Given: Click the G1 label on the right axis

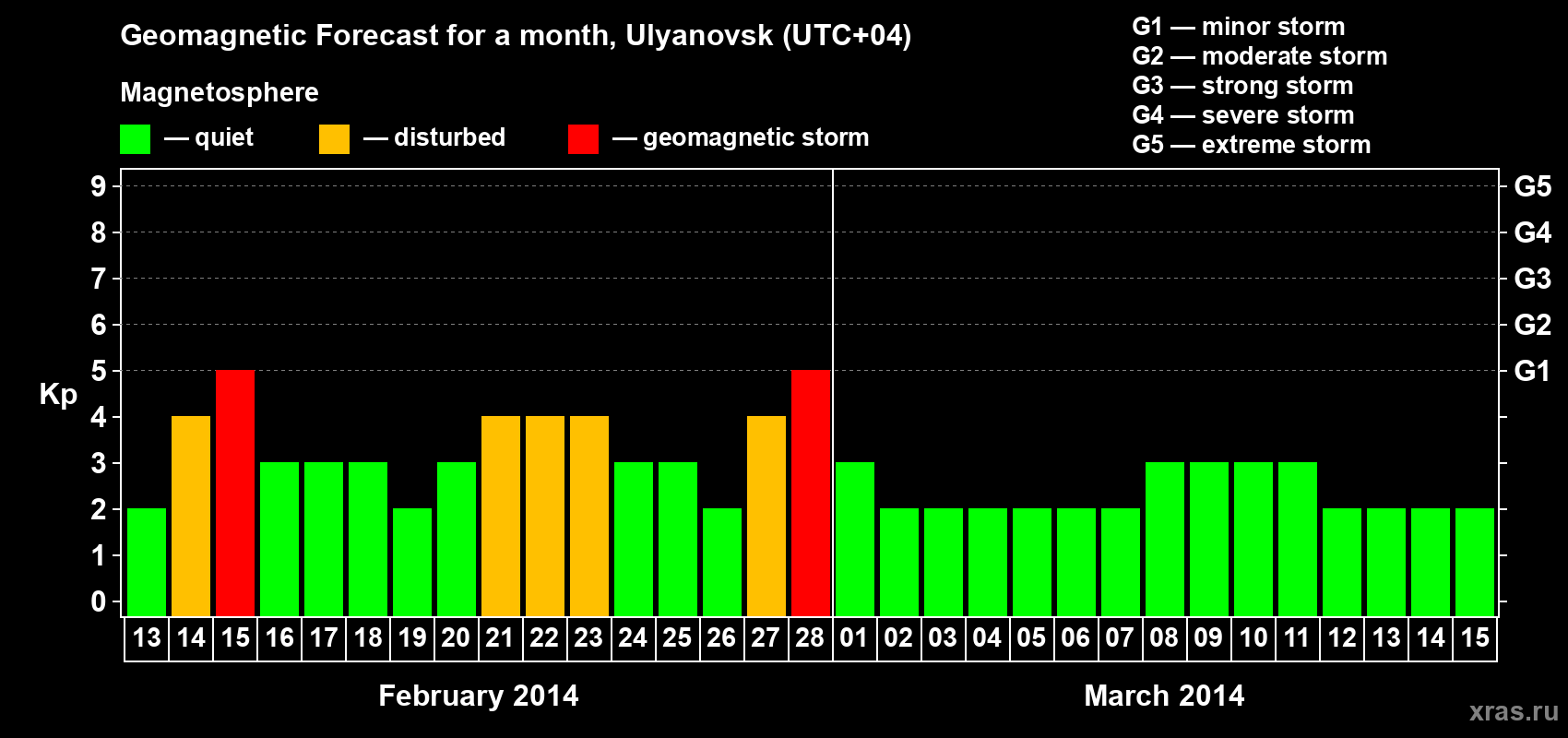Looking at the screenshot, I should [1533, 371].
